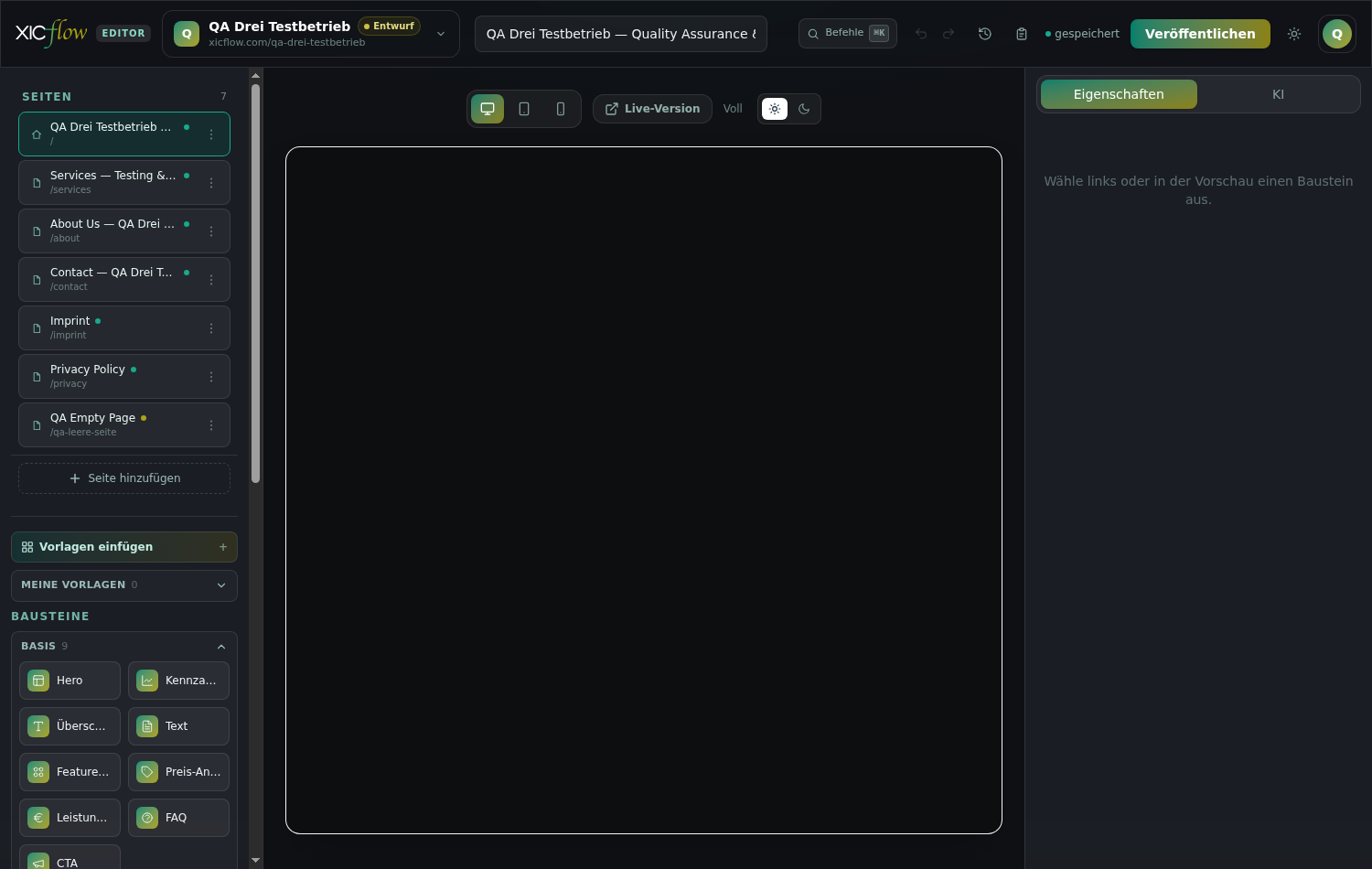Click the Voll width label
1372x869 pixels.
tap(733, 109)
